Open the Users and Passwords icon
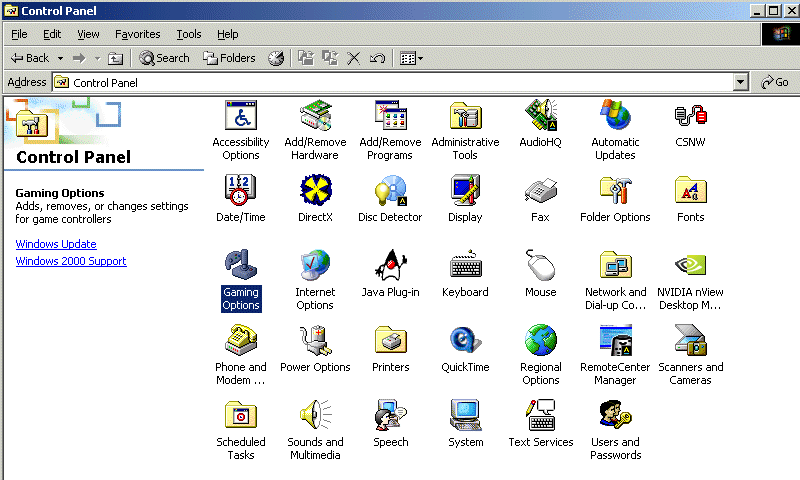The width and height of the screenshot is (800, 480). click(615, 415)
